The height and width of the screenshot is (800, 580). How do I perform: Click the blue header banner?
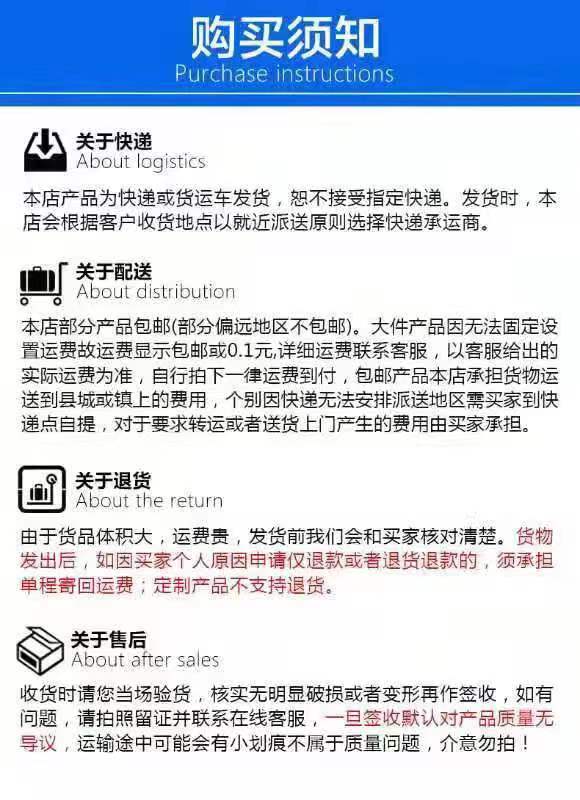pos(290,47)
